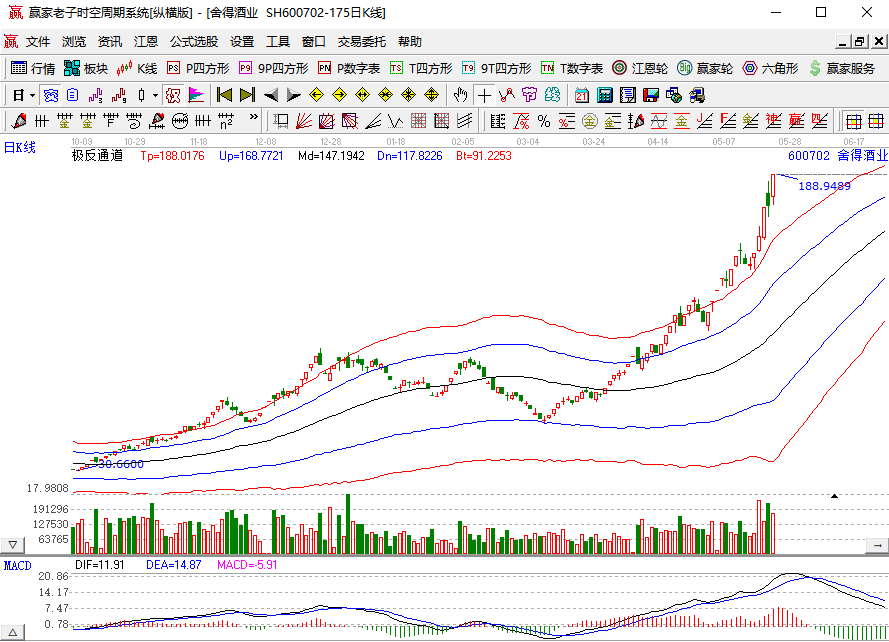Select the circled 金 golden ratio tool
This screenshot has height=642, width=889.
pos(590,121)
